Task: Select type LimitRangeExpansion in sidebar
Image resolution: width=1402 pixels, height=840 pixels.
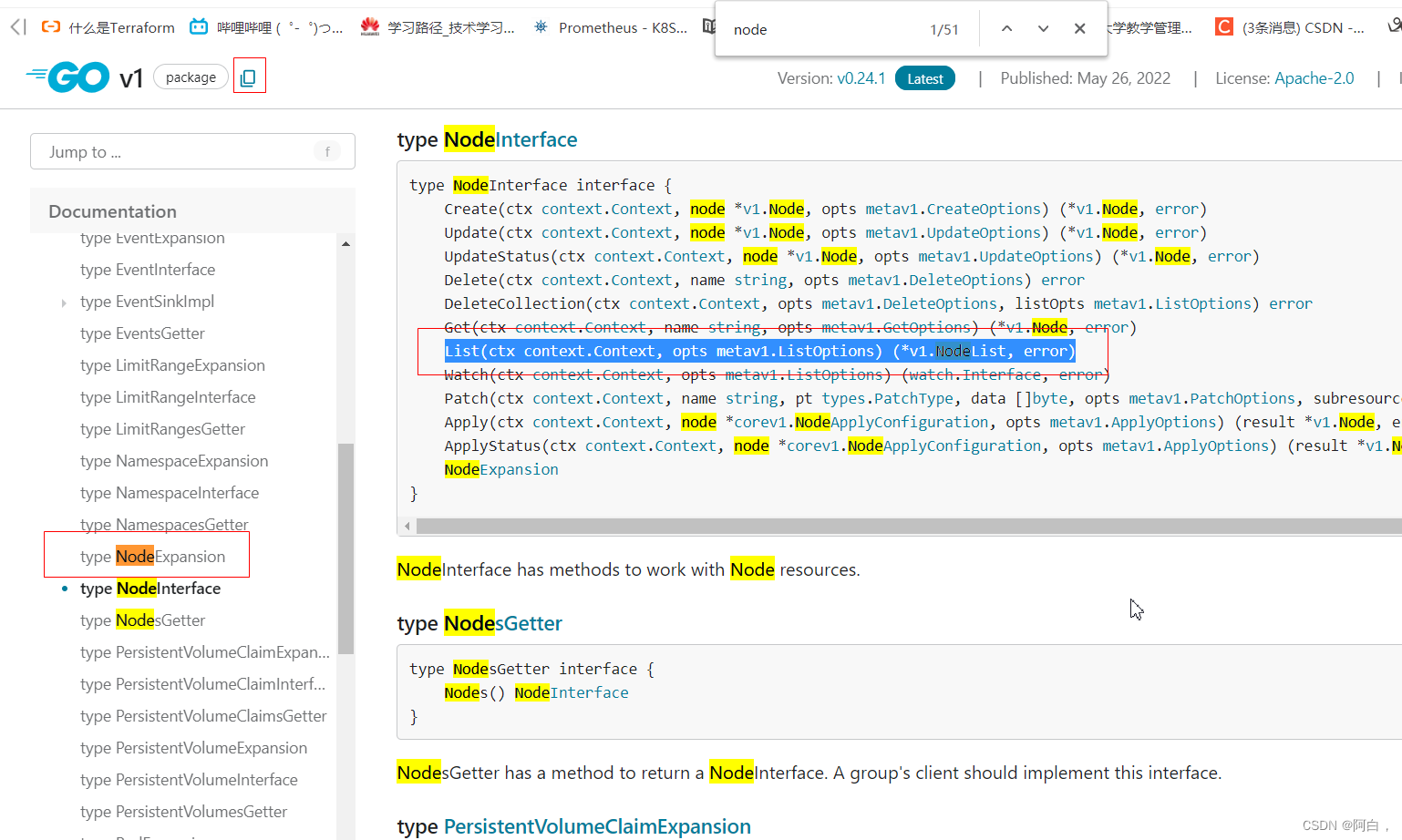Action: 172,365
